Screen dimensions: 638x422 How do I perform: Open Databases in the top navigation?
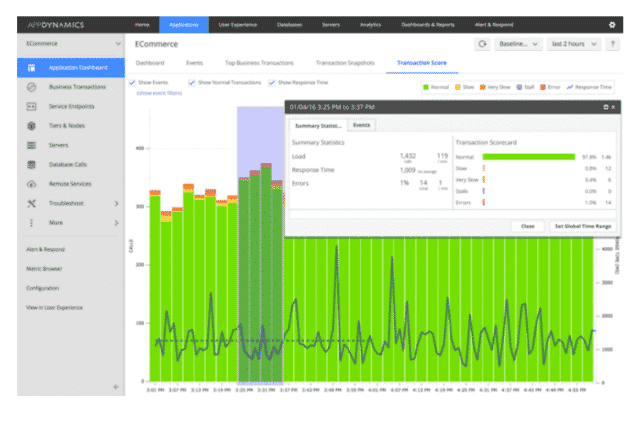coord(289,25)
